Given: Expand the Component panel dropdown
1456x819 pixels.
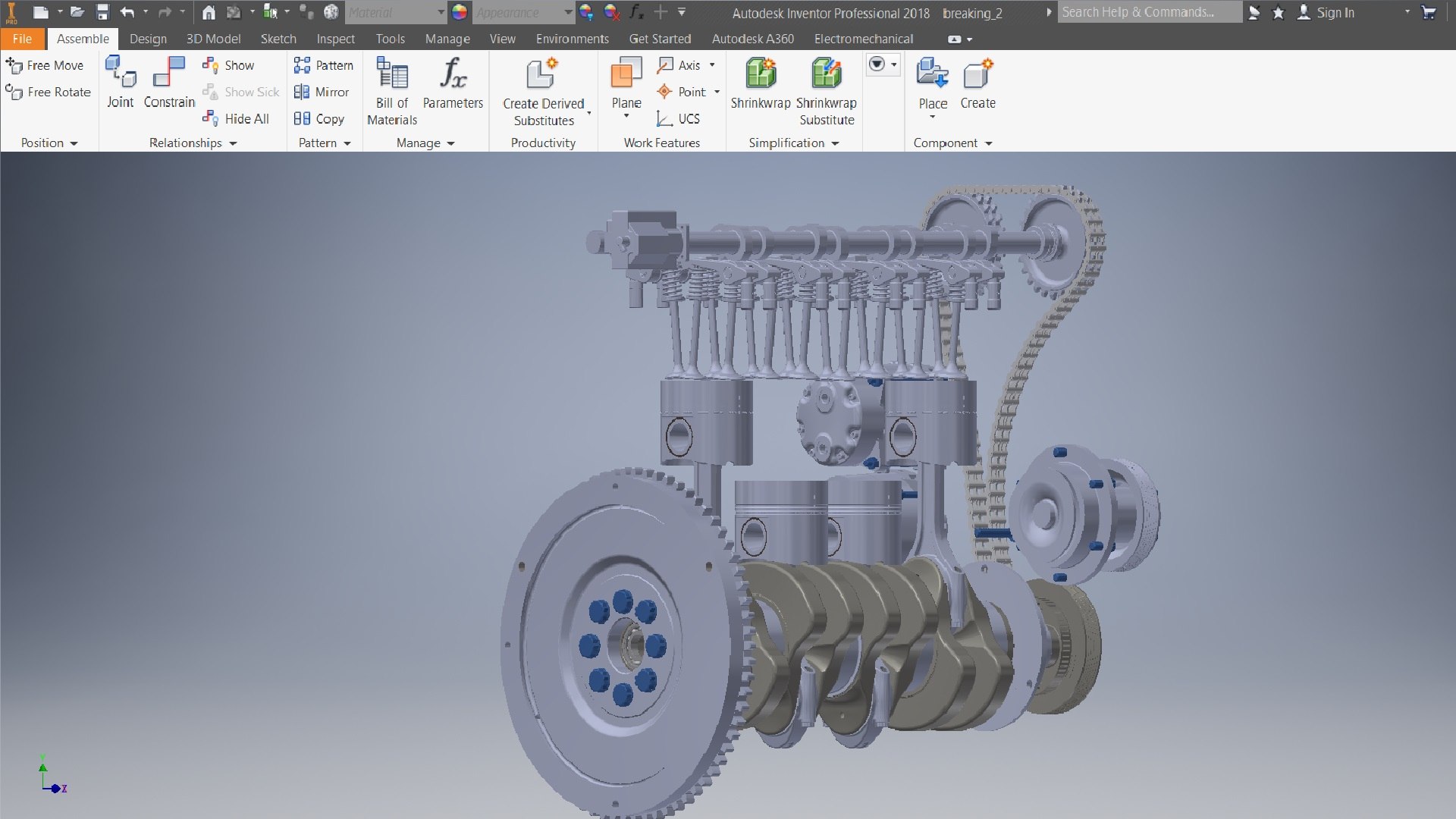Looking at the screenshot, I should pyautogui.click(x=988, y=143).
